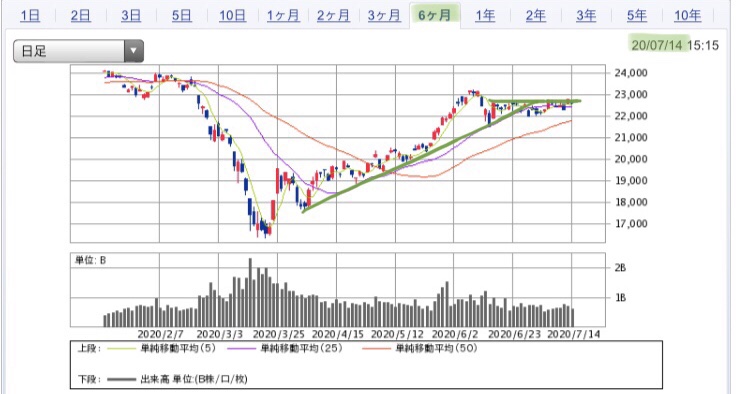Open the 10年 chart range
Image resolution: width=746 pixels, height=394 pixels.
click(x=687, y=16)
